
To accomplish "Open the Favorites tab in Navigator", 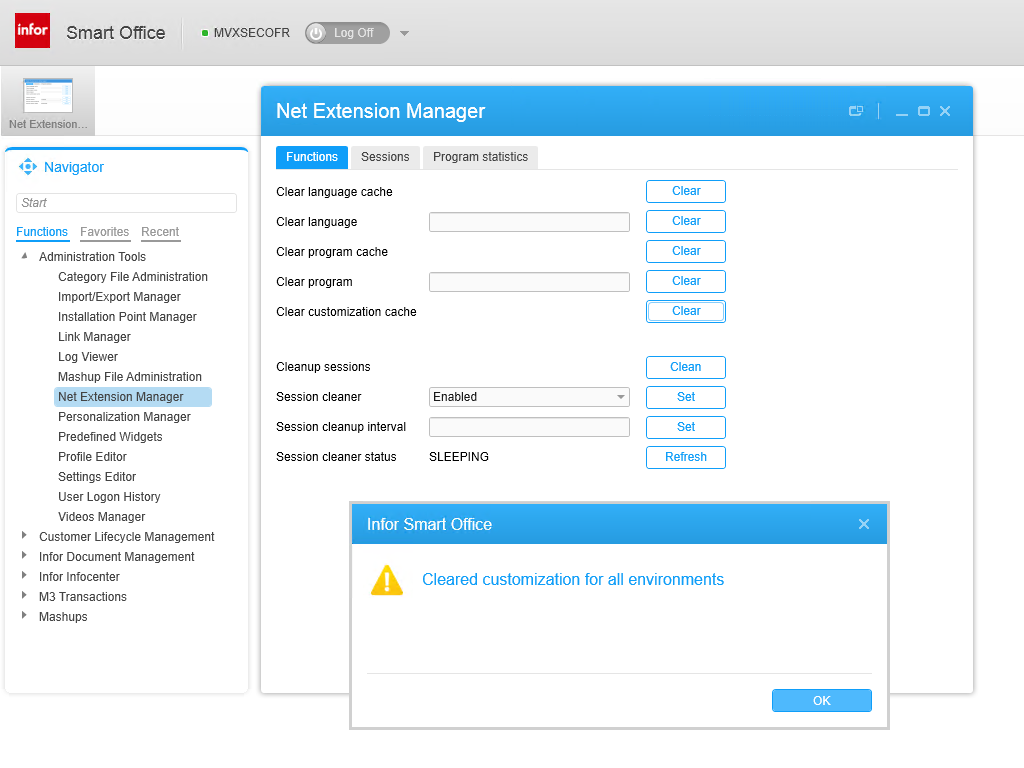I will click(x=104, y=232).
